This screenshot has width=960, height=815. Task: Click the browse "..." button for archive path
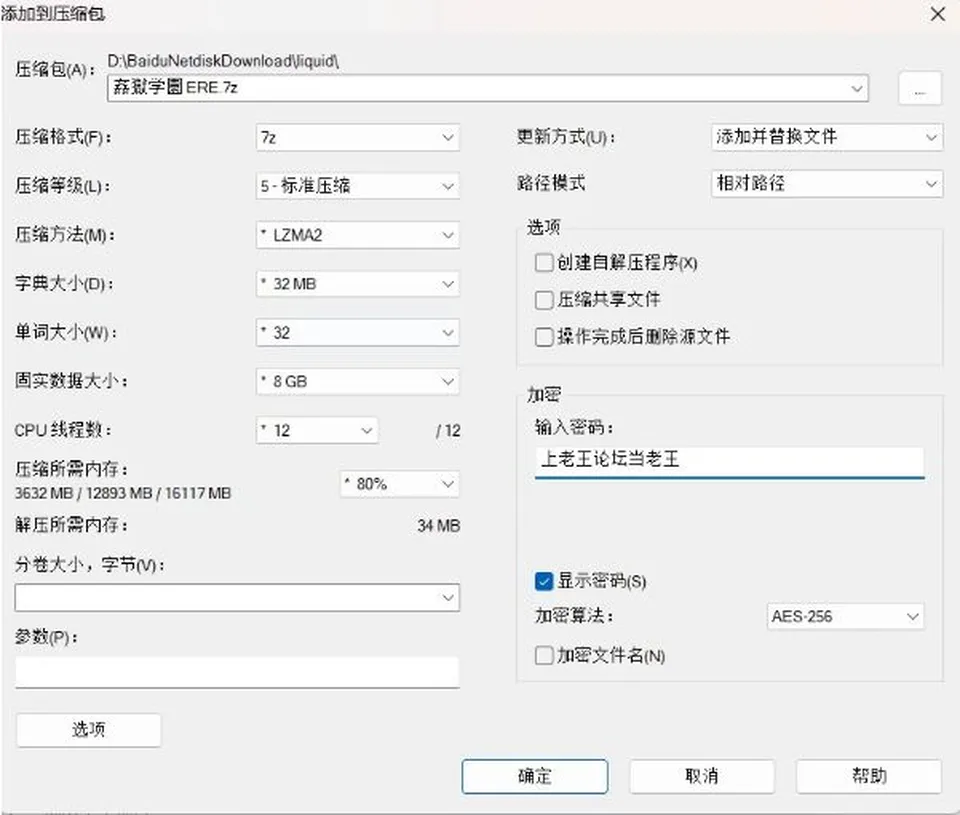click(919, 89)
